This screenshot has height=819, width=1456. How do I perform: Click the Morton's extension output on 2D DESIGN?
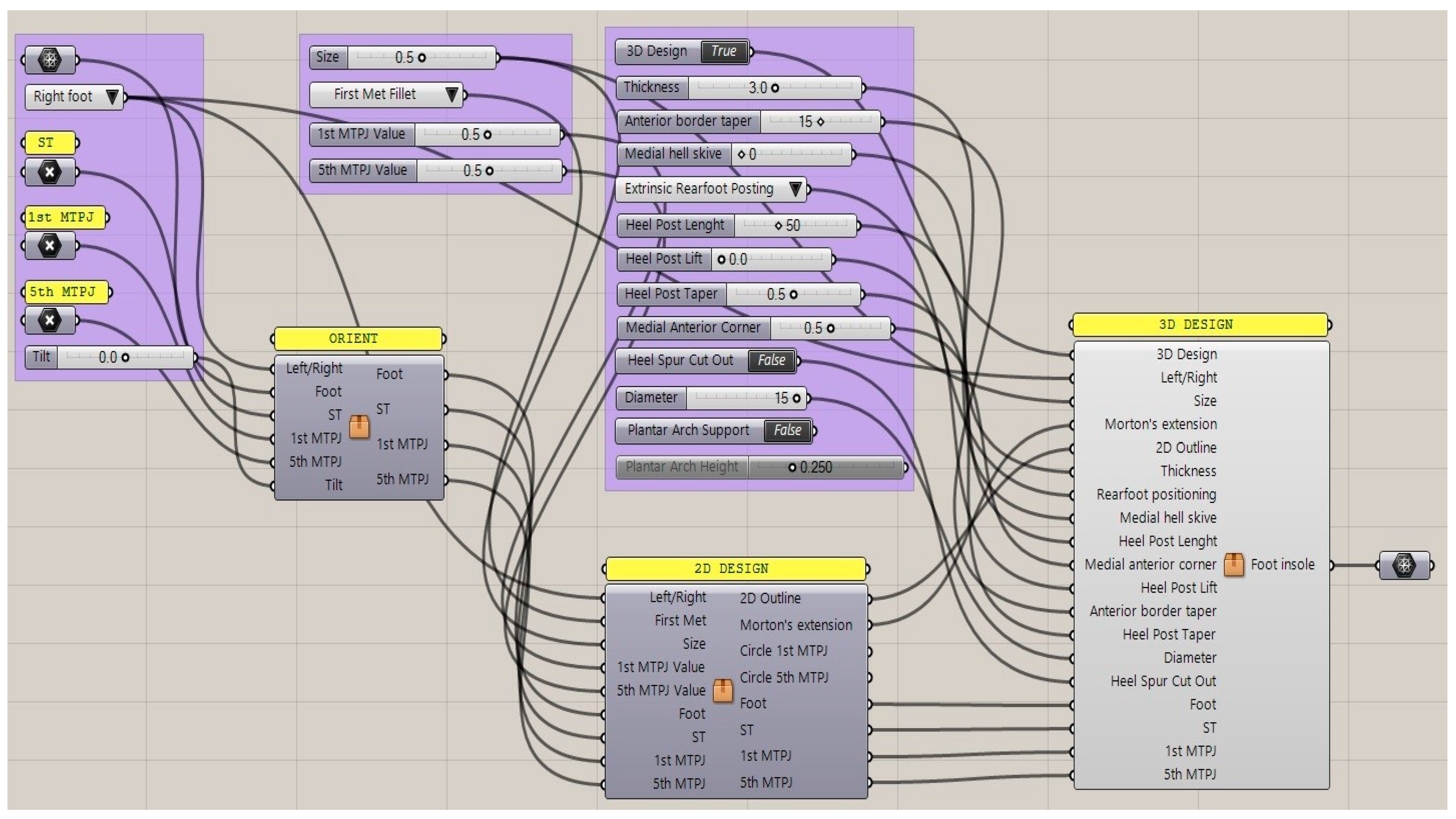(x=796, y=625)
